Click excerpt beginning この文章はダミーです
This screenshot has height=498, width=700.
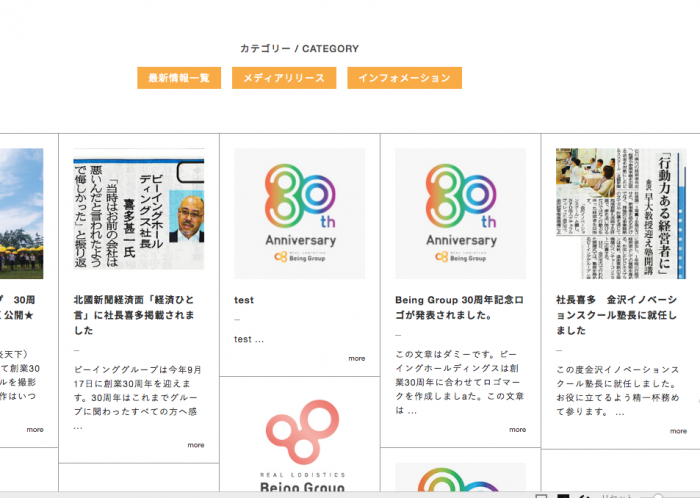pos(459,382)
